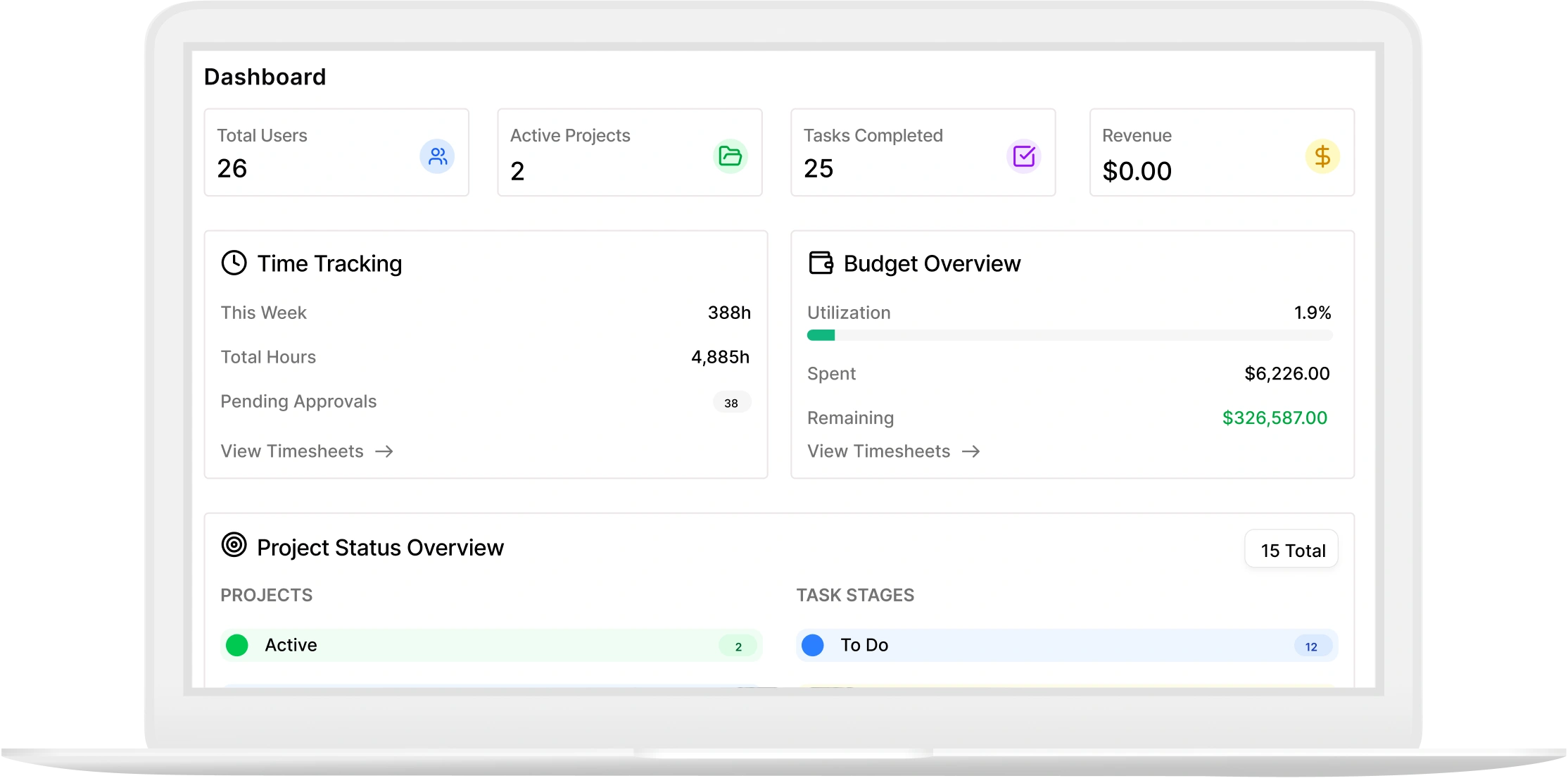Click the Total Users count 26
Viewport: 1568px width, 783px height.
232,168
